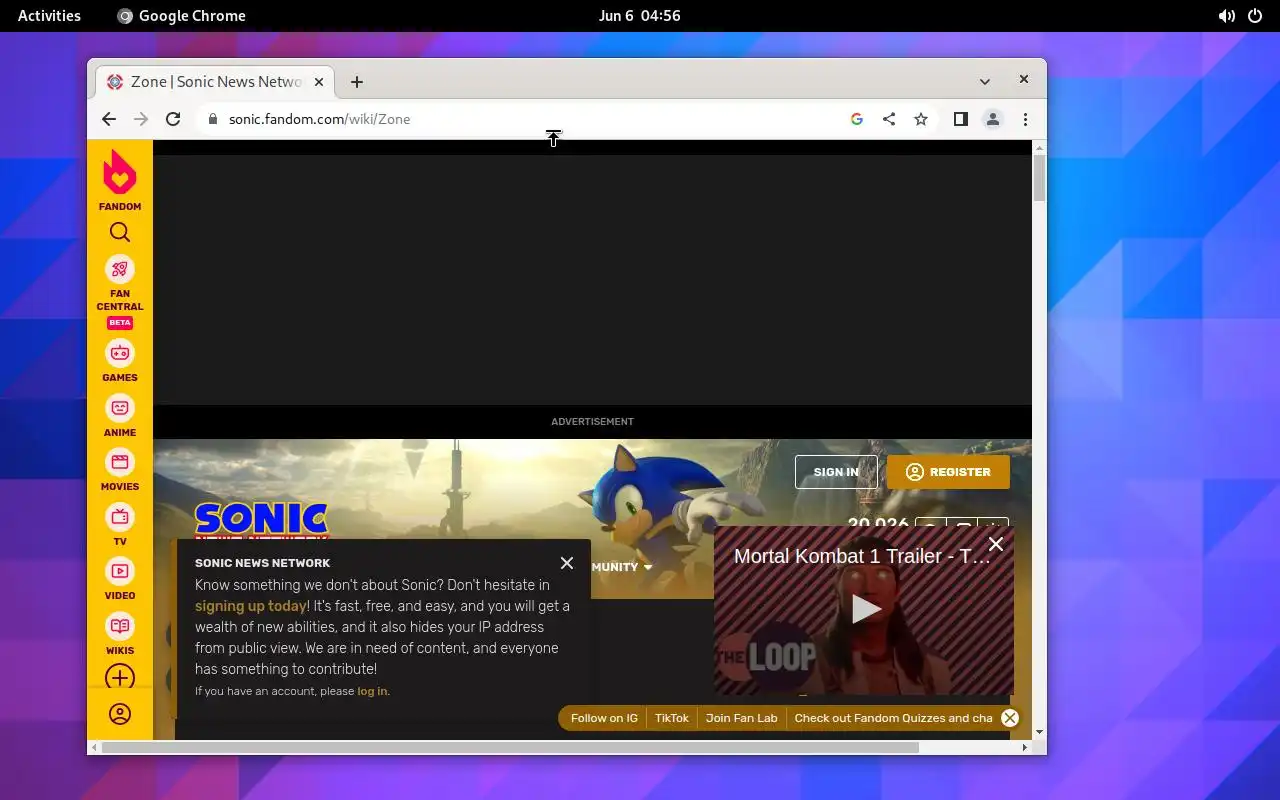Open the system volume indicator
1280x800 pixels.
[x=1226, y=16]
